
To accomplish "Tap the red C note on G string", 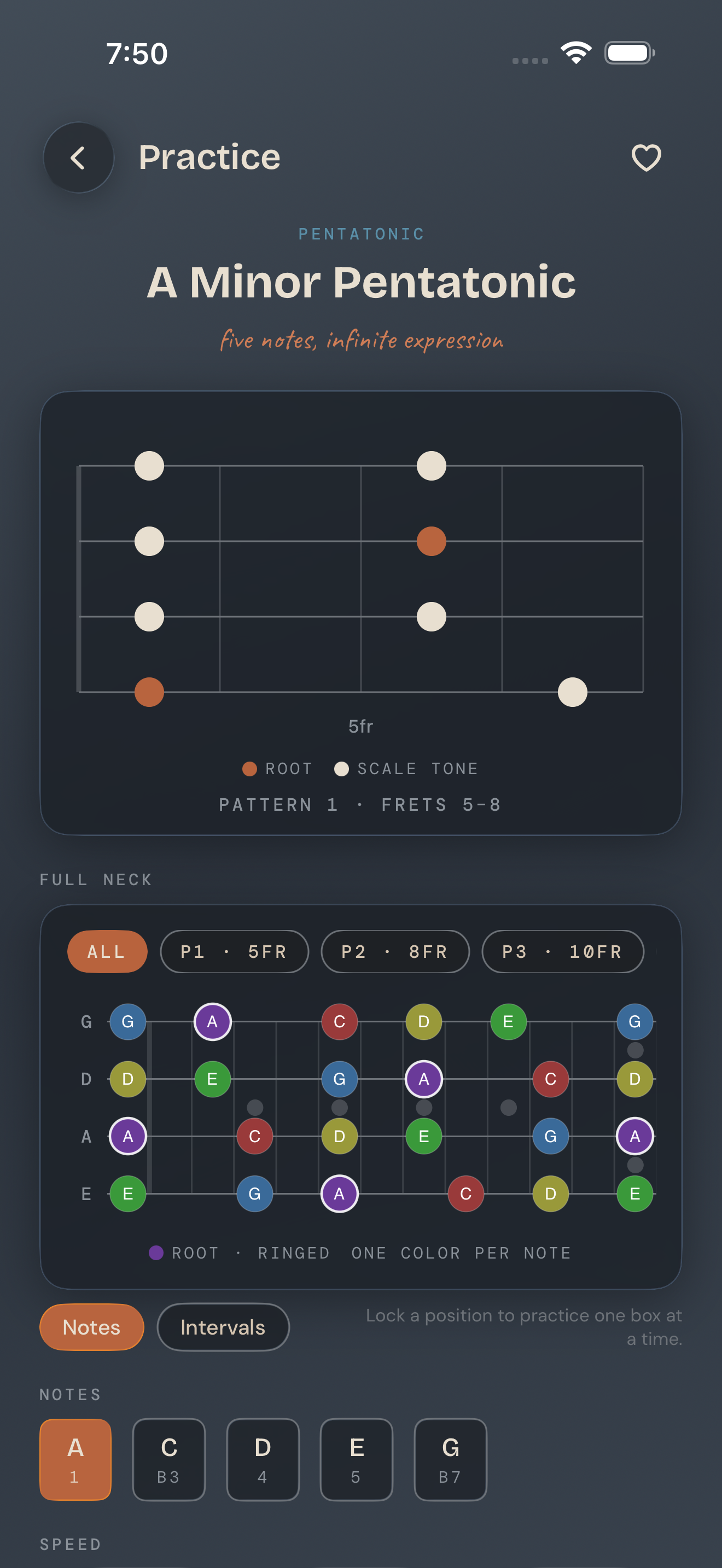I will [339, 1021].
